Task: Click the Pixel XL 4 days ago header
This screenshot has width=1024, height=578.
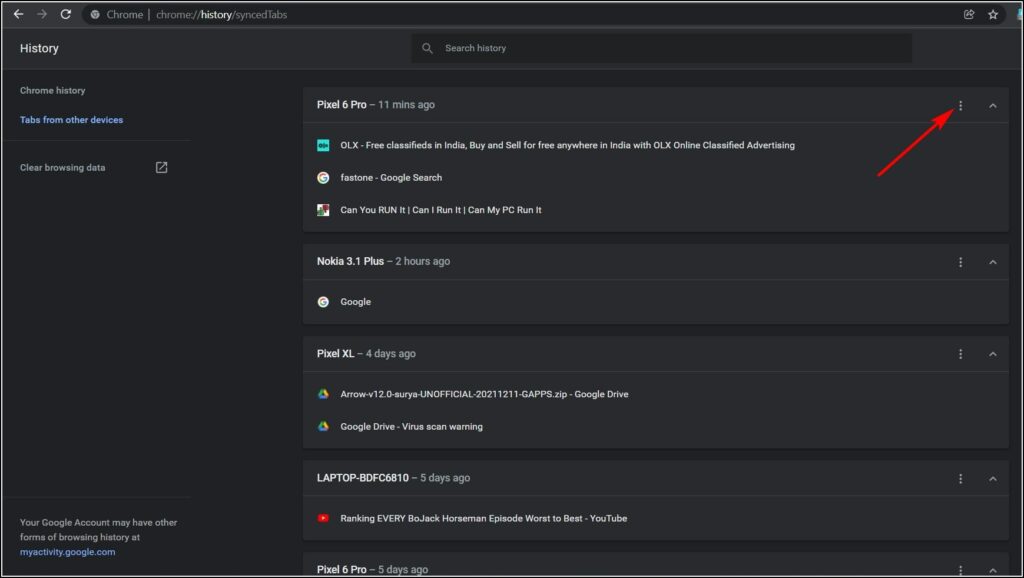Action: pyautogui.click(x=366, y=354)
